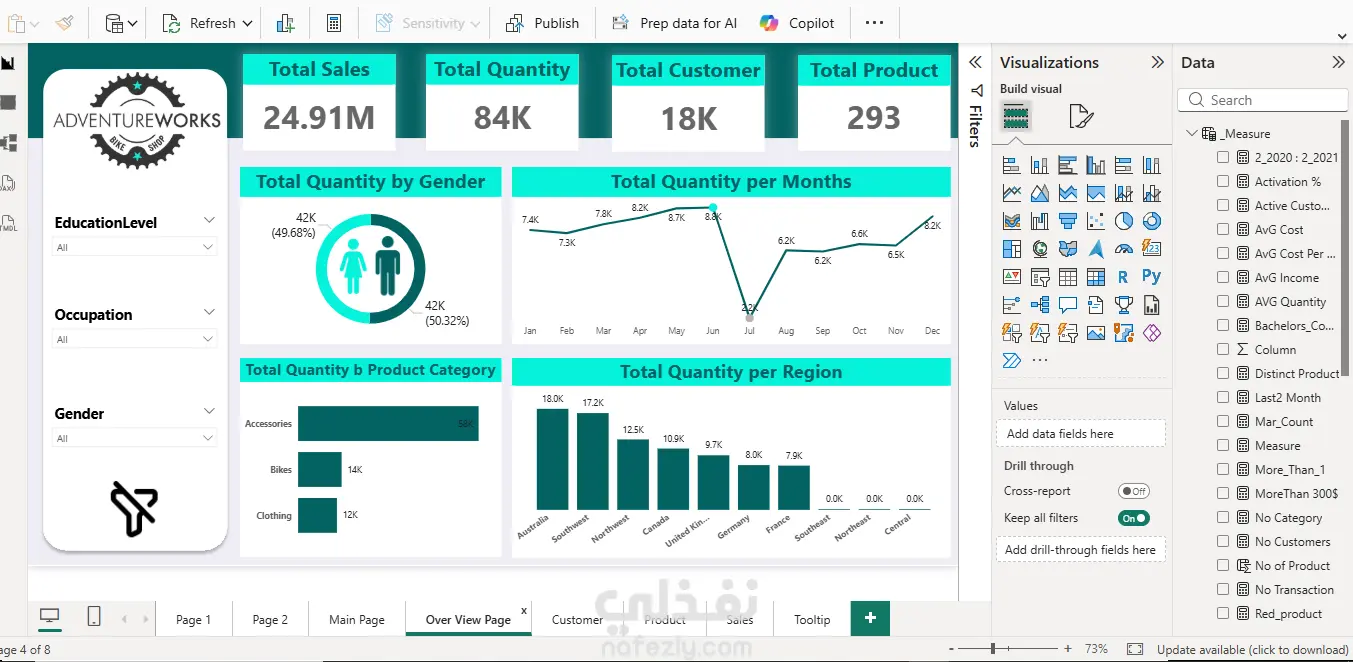Click the format painter brush icon

pyautogui.click(x=64, y=23)
